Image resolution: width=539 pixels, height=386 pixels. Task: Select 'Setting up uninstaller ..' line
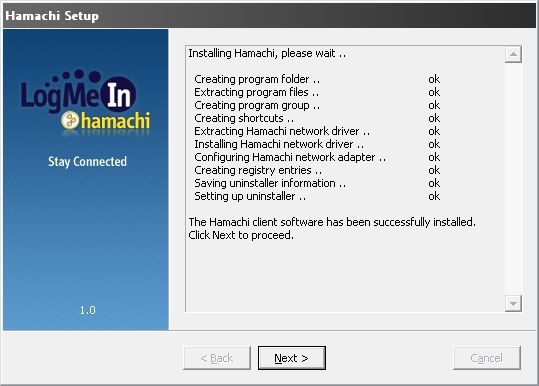point(250,196)
